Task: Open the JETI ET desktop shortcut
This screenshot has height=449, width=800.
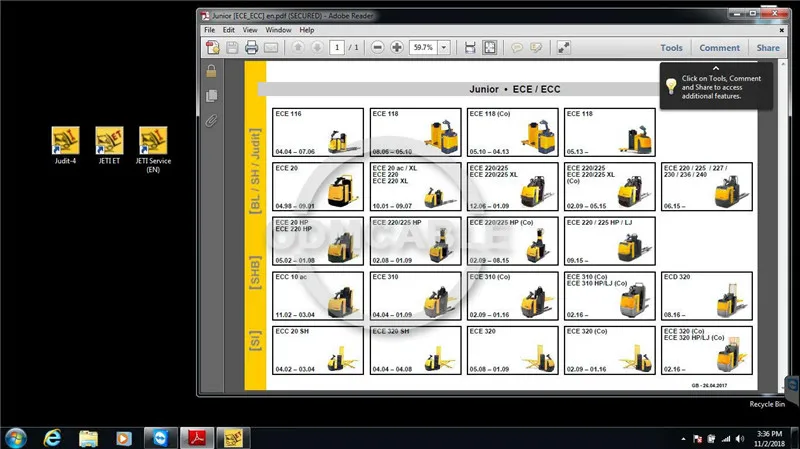Action: click(x=109, y=145)
